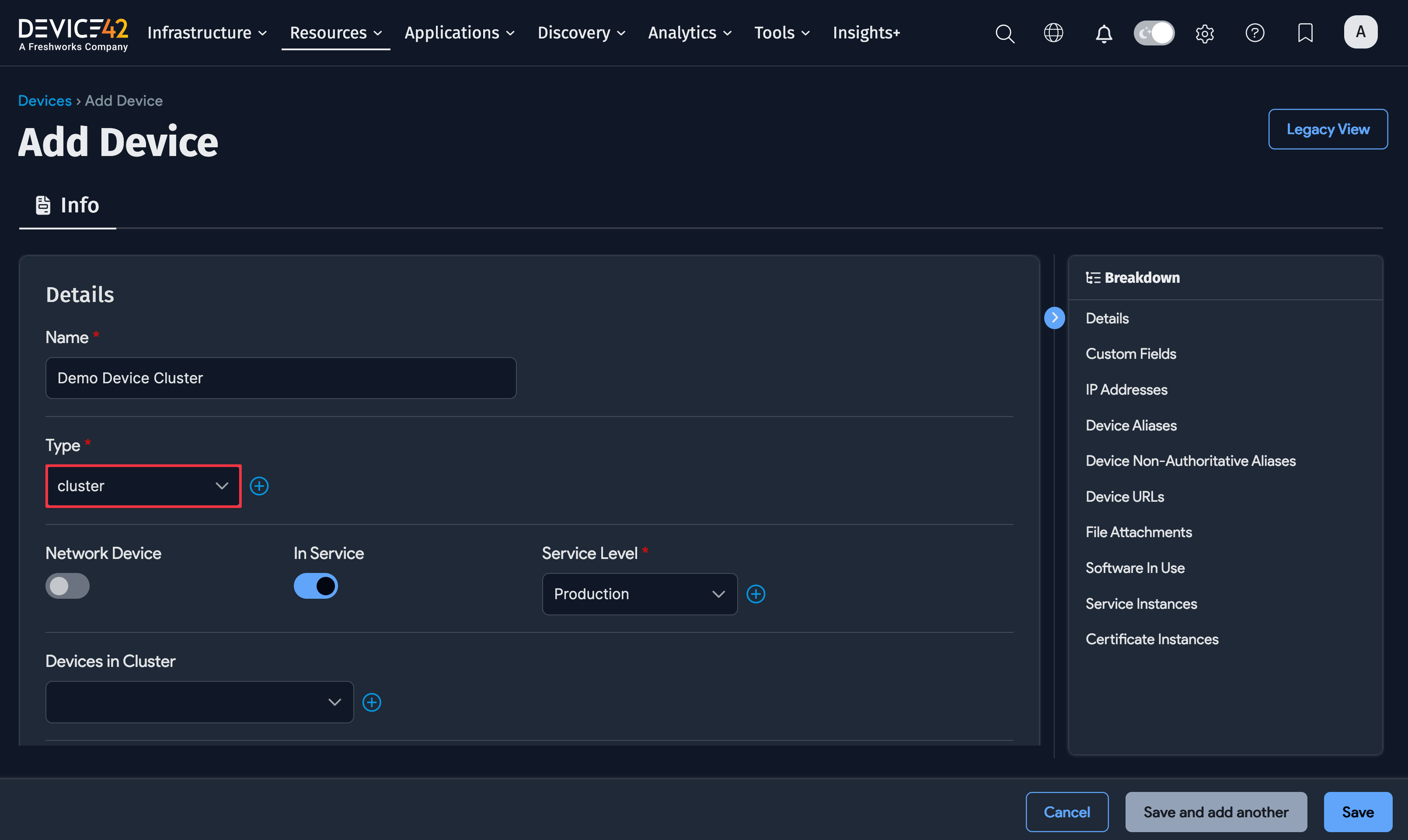Open the bookmarks icon

click(x=1305, y=33)
